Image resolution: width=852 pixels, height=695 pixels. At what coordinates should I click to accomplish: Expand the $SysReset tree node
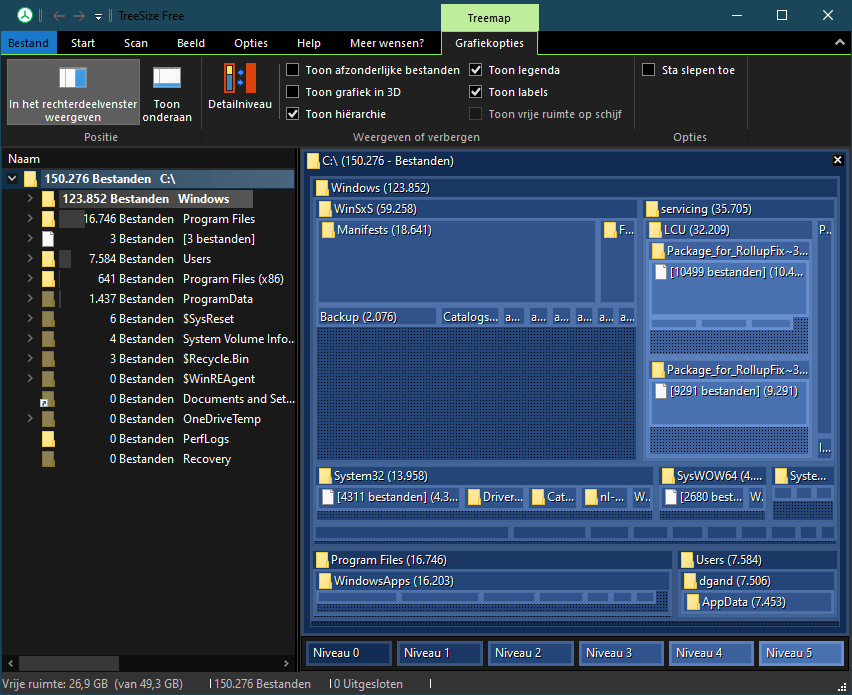30,318
